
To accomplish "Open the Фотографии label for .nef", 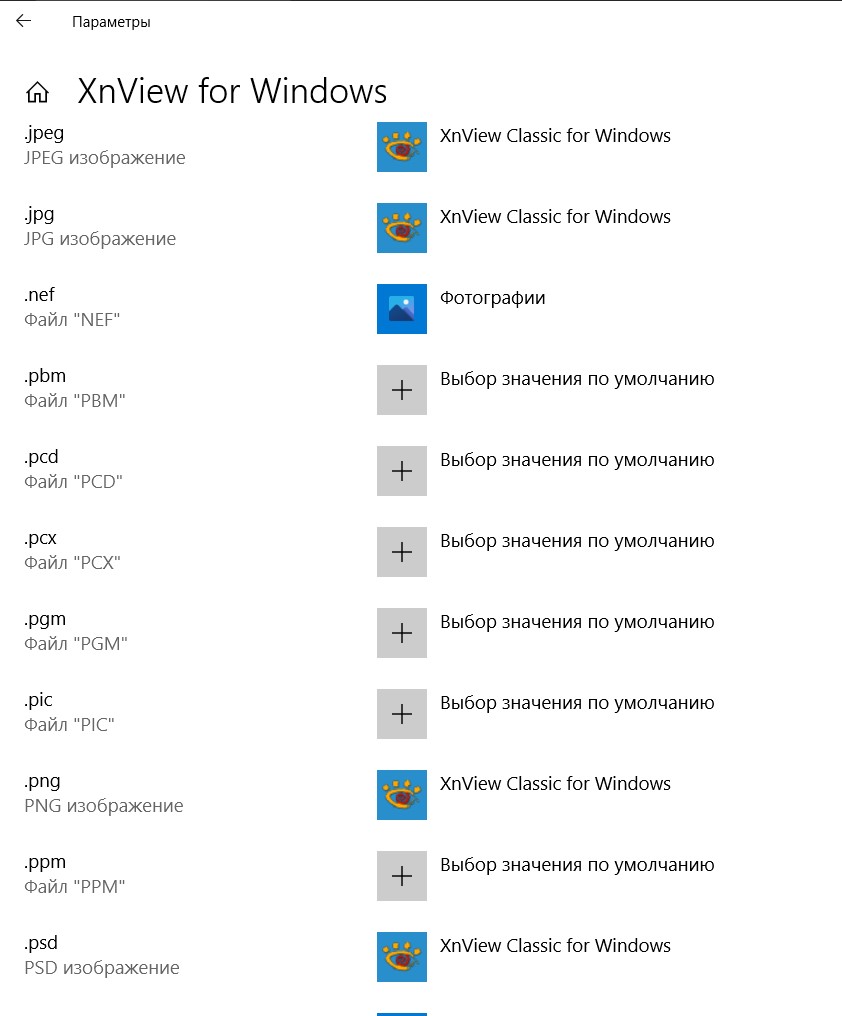I will point(493,298).
